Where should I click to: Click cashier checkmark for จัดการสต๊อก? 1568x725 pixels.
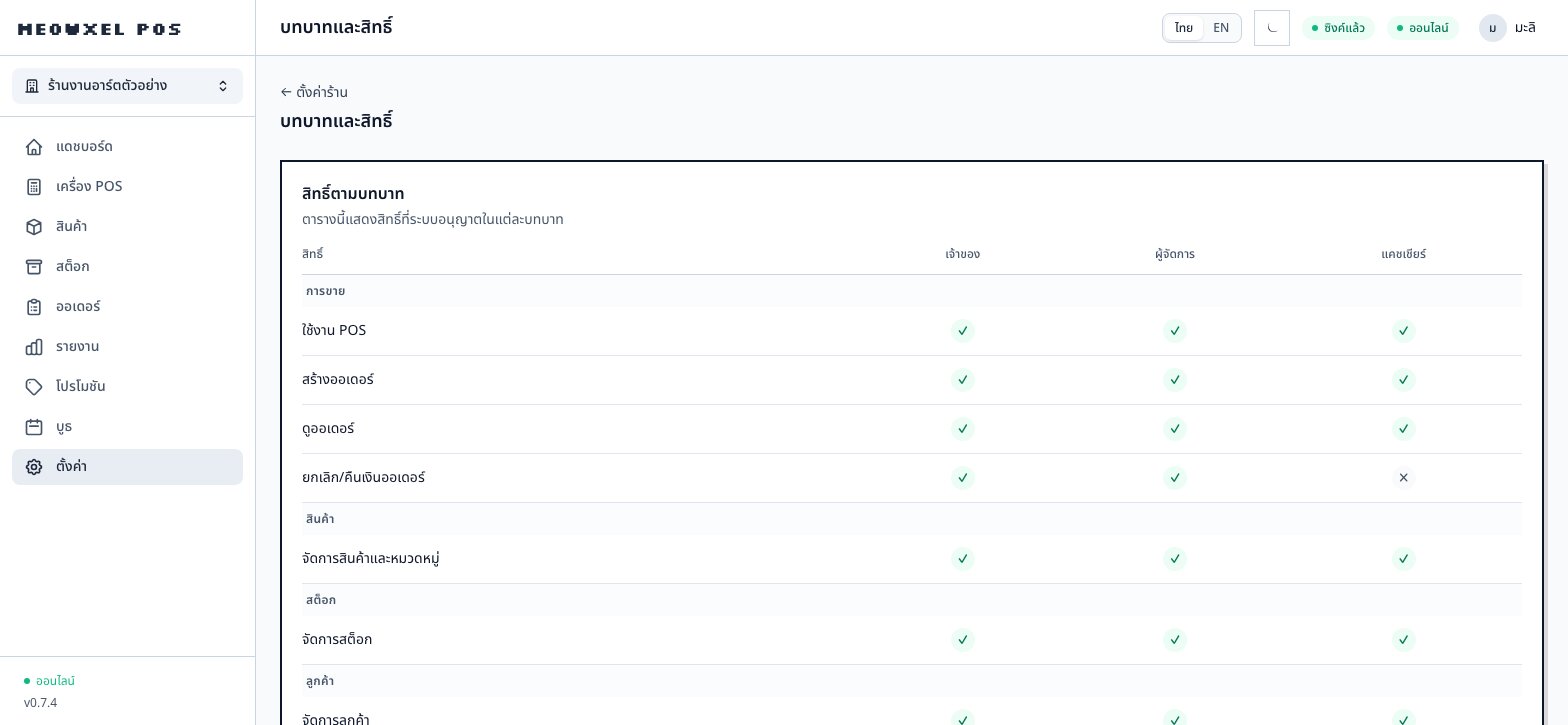pyautogui.click(x=1403, y=640)
